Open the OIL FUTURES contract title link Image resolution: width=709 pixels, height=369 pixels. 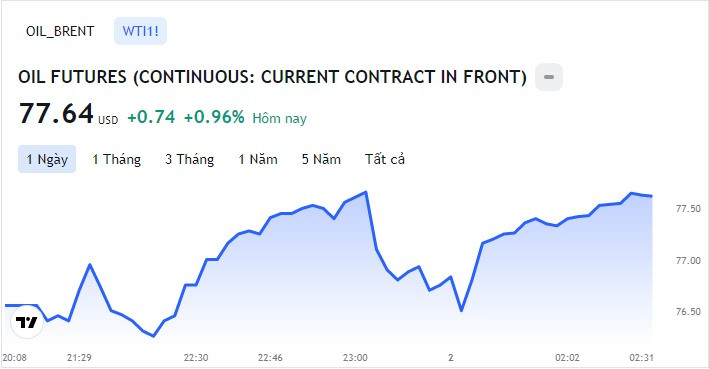pyautogui.click(x=272, y=77)
